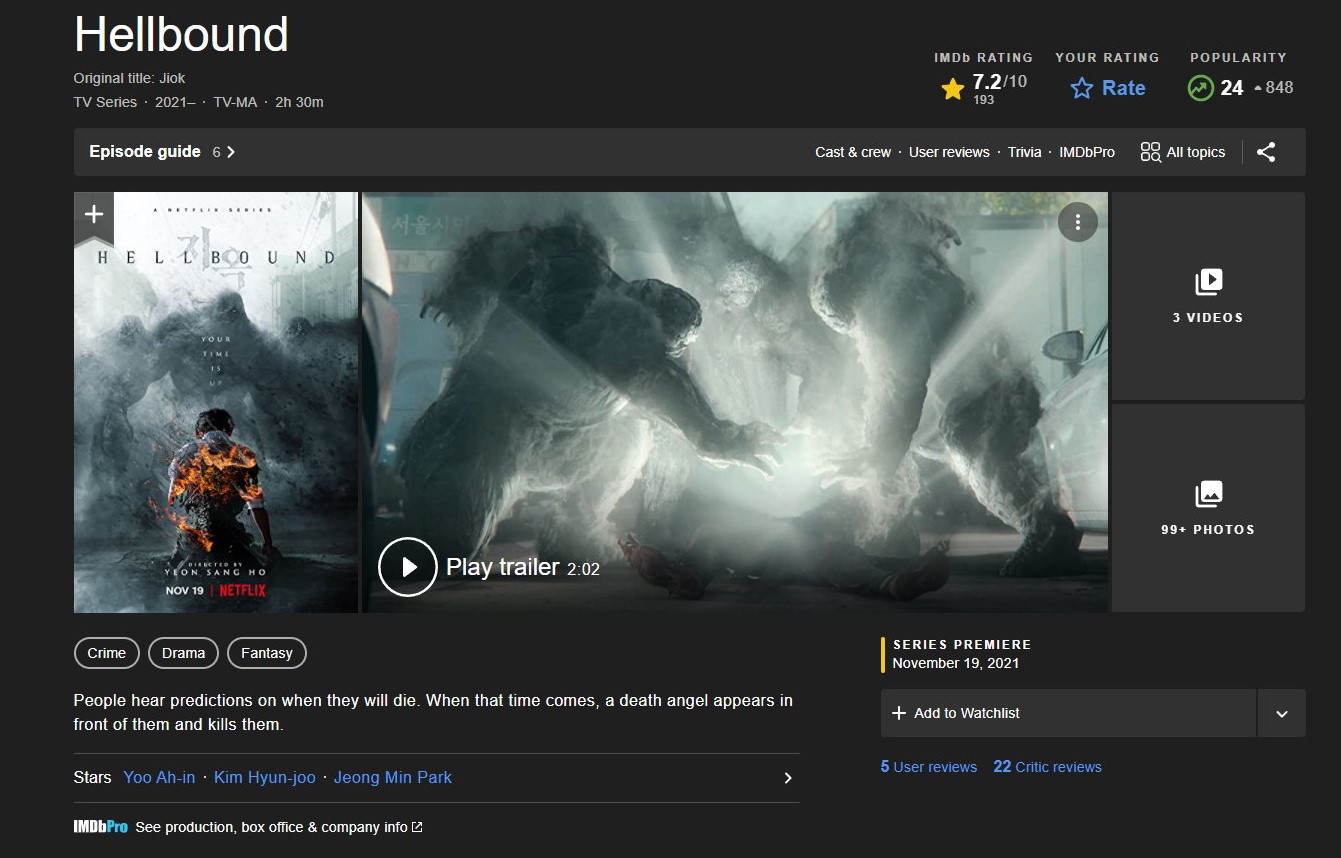Open the 3 Videos tile
This screenshot has height=858, width=1341.
[x=1208, y=296]
